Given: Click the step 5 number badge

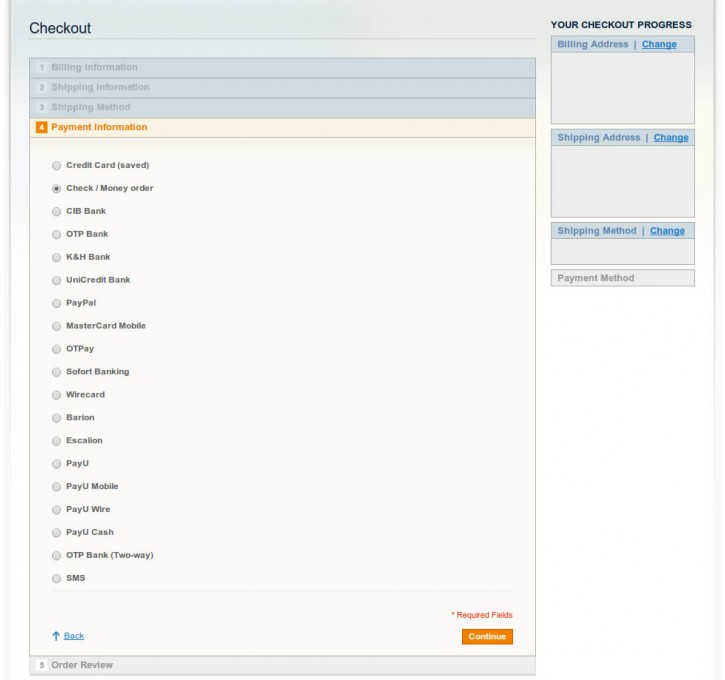Looking at the screenshot, I should [x=42, y=665].
